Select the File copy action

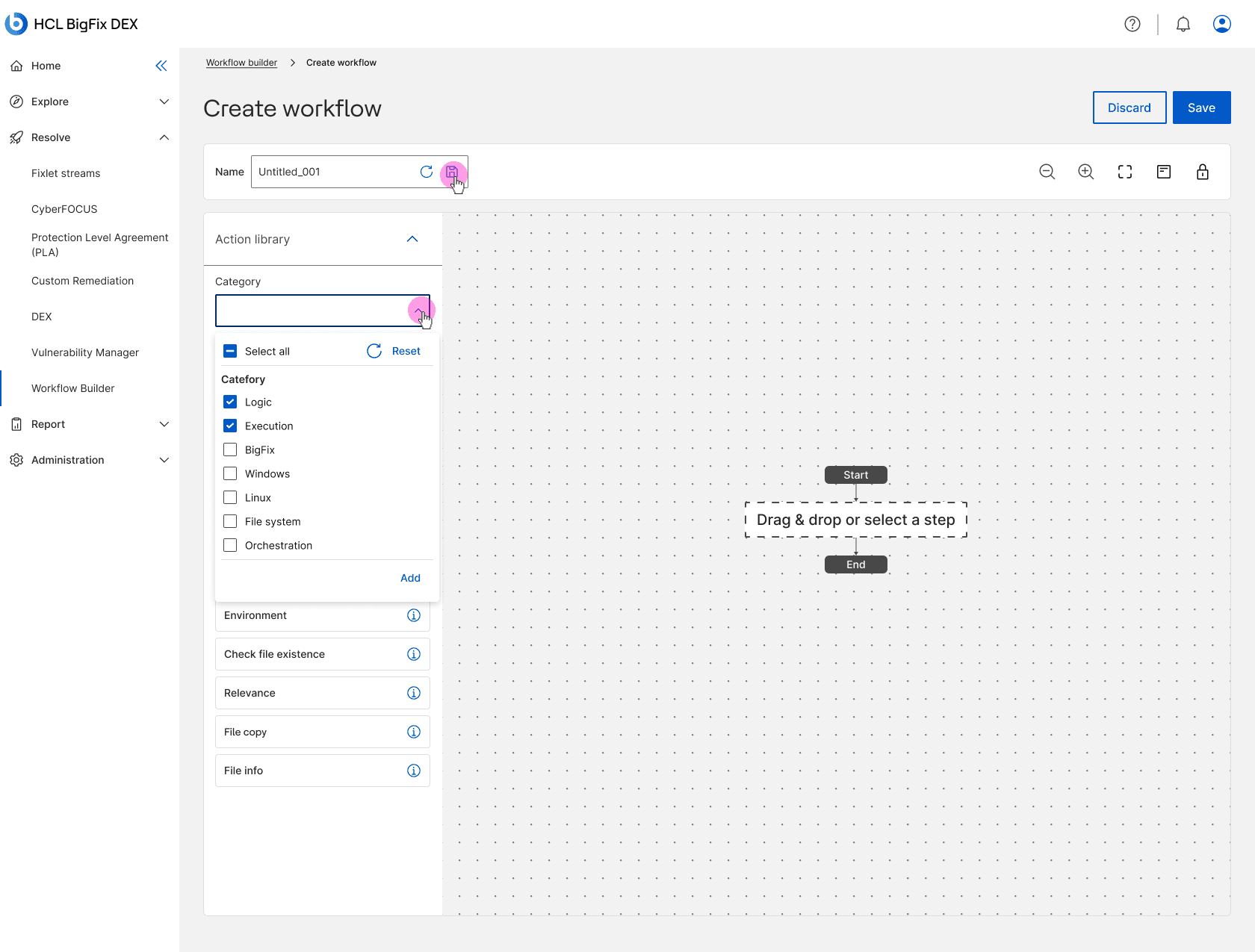(323, 732)
